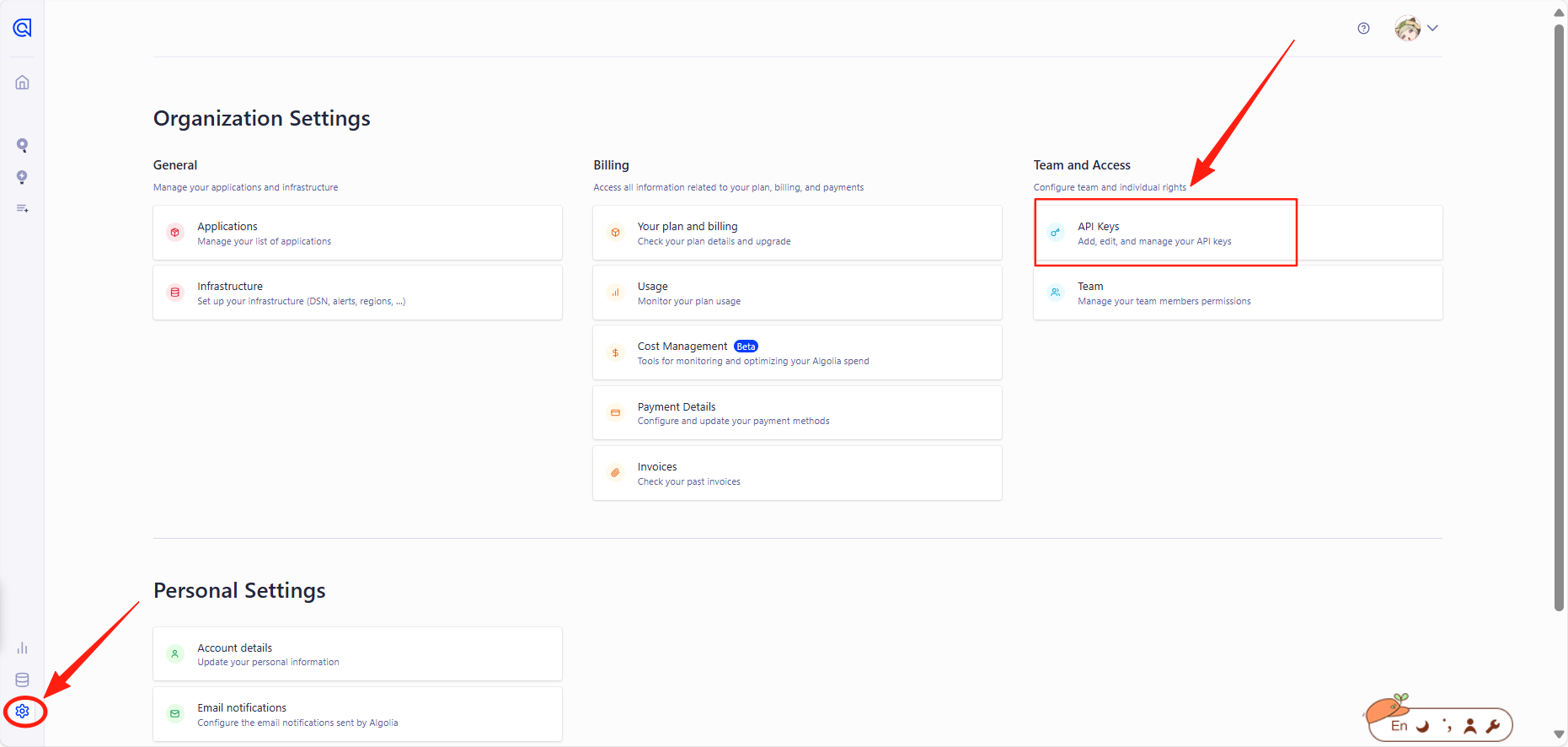Toggle punctuation mode in input toolbar

[1447, 726]
